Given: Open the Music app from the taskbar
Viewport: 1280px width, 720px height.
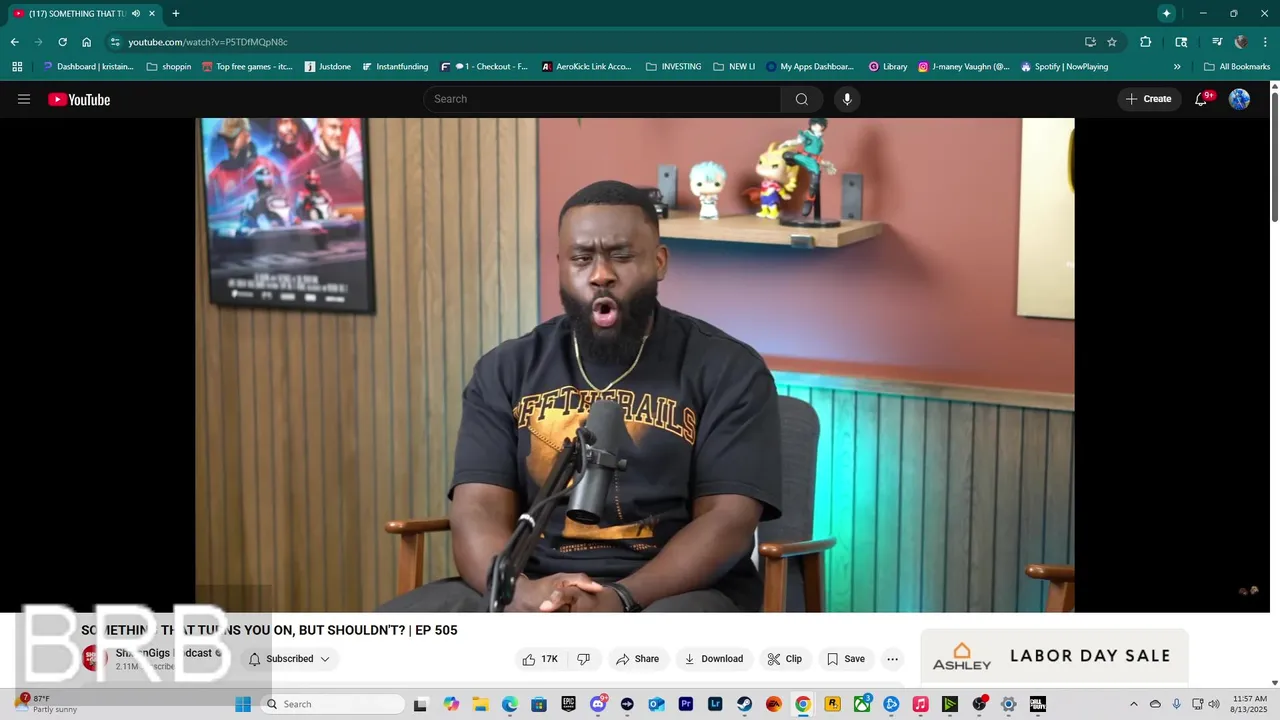Looking at the screenshot, I should pos(921,704).
